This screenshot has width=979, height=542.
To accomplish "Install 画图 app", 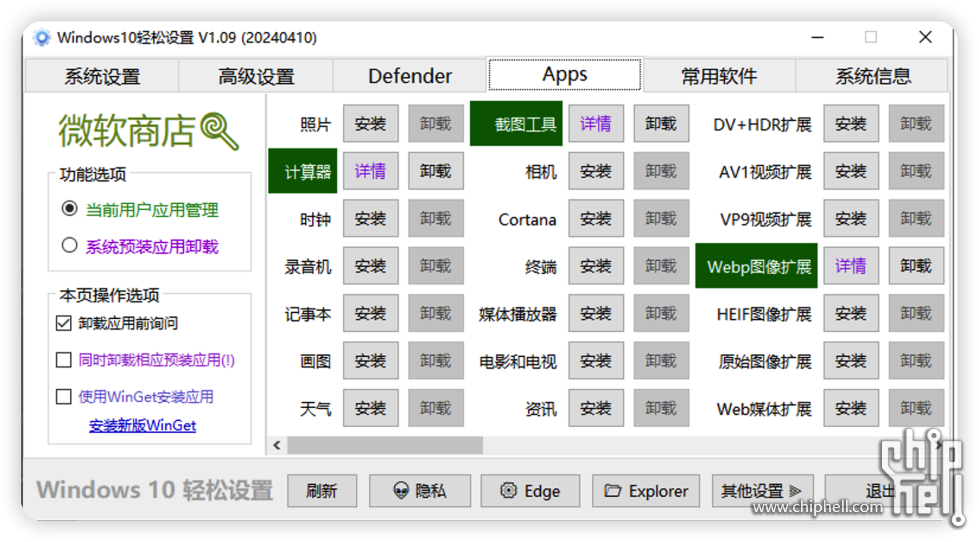I will (371, 361).
